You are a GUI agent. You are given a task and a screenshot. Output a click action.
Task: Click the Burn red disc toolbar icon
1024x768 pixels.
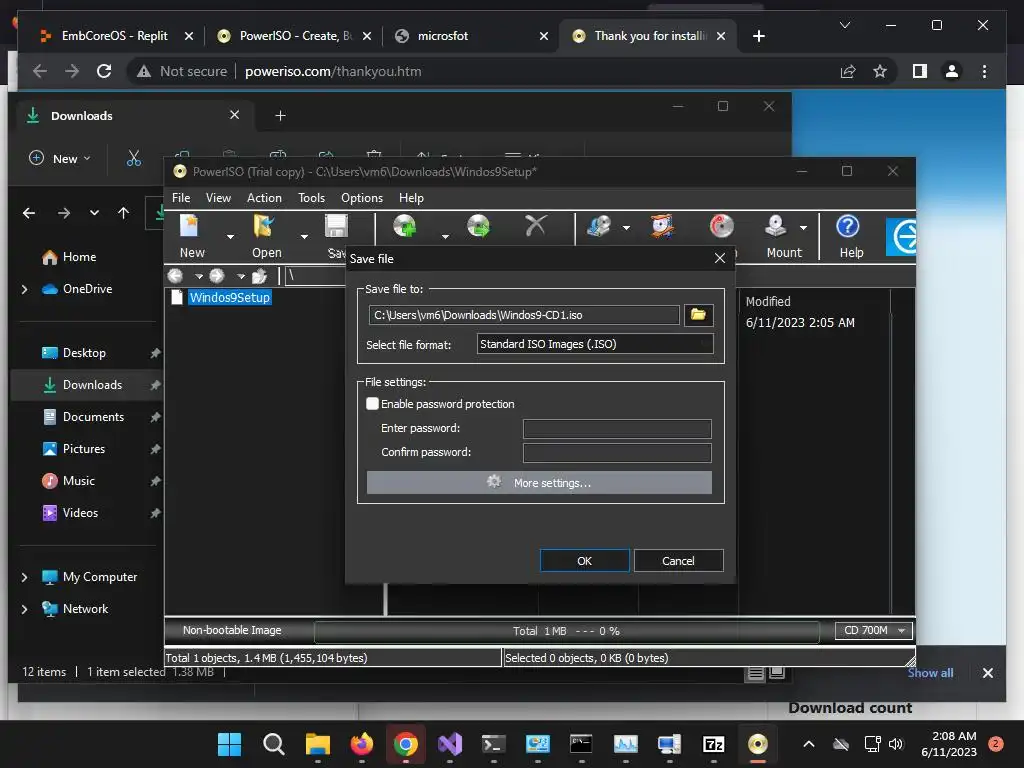click(x=722, y=227)
